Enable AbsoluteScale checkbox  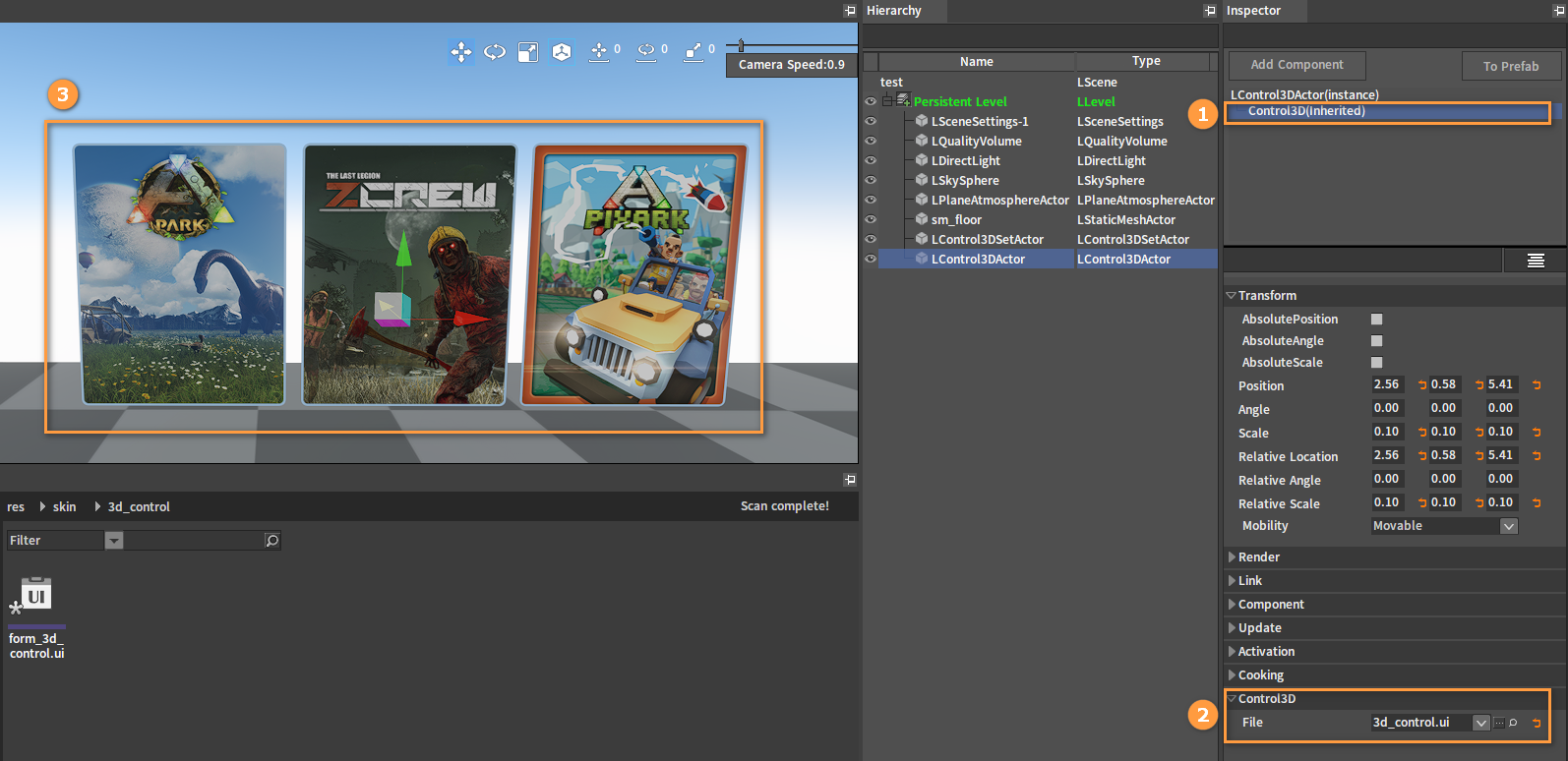tap(1377, 362)
